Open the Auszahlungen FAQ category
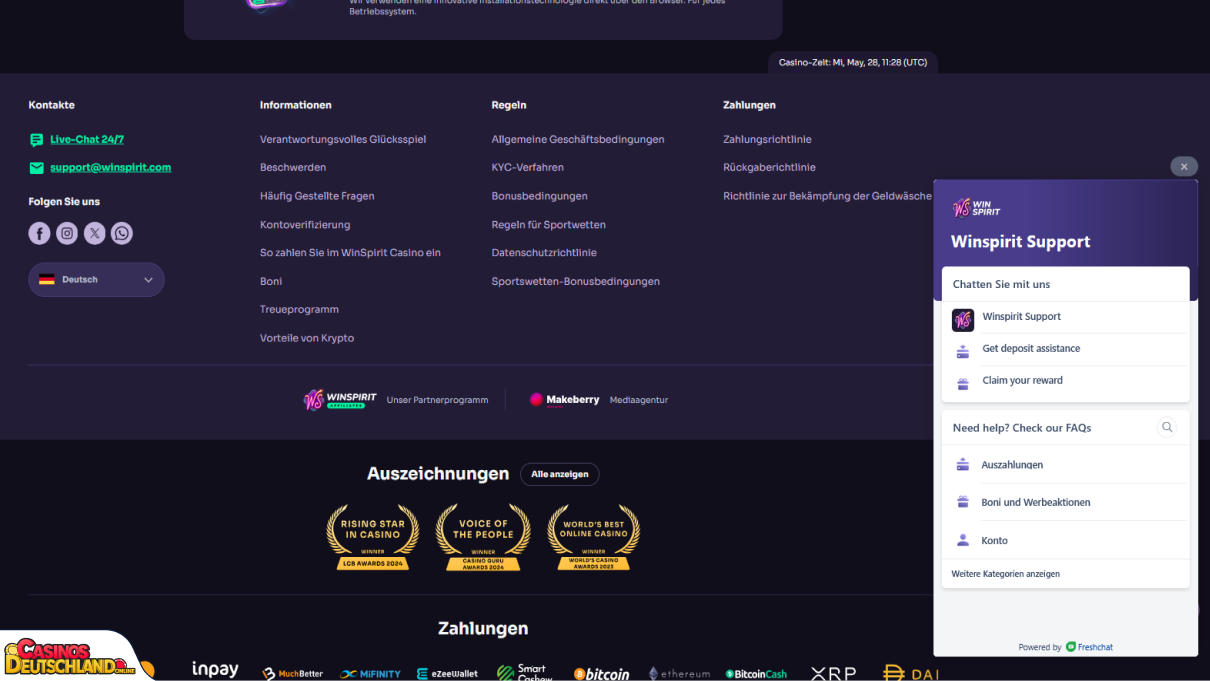 click(1065, 465)
